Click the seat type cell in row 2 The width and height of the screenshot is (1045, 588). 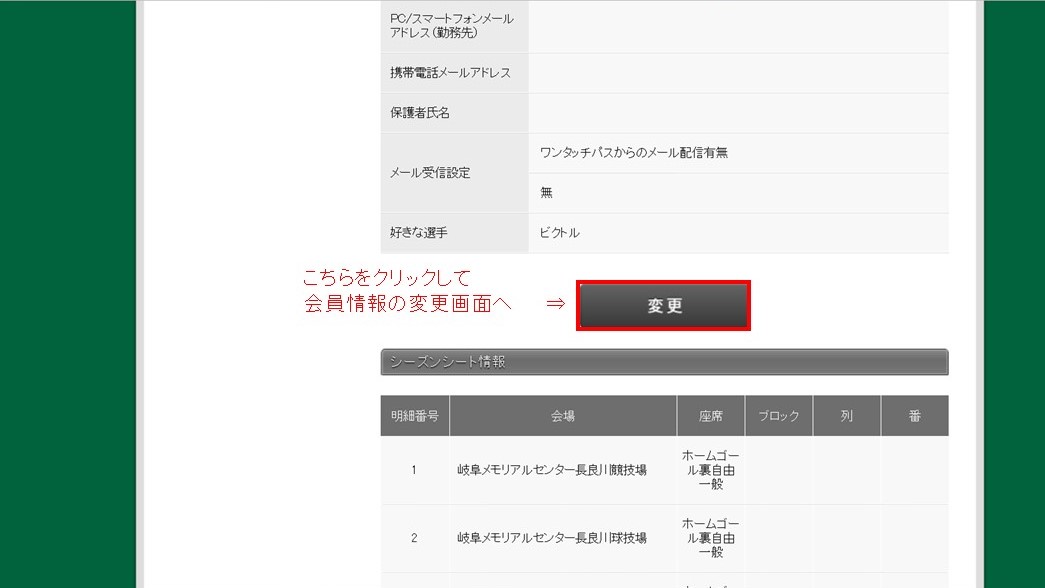pos(711,538)
